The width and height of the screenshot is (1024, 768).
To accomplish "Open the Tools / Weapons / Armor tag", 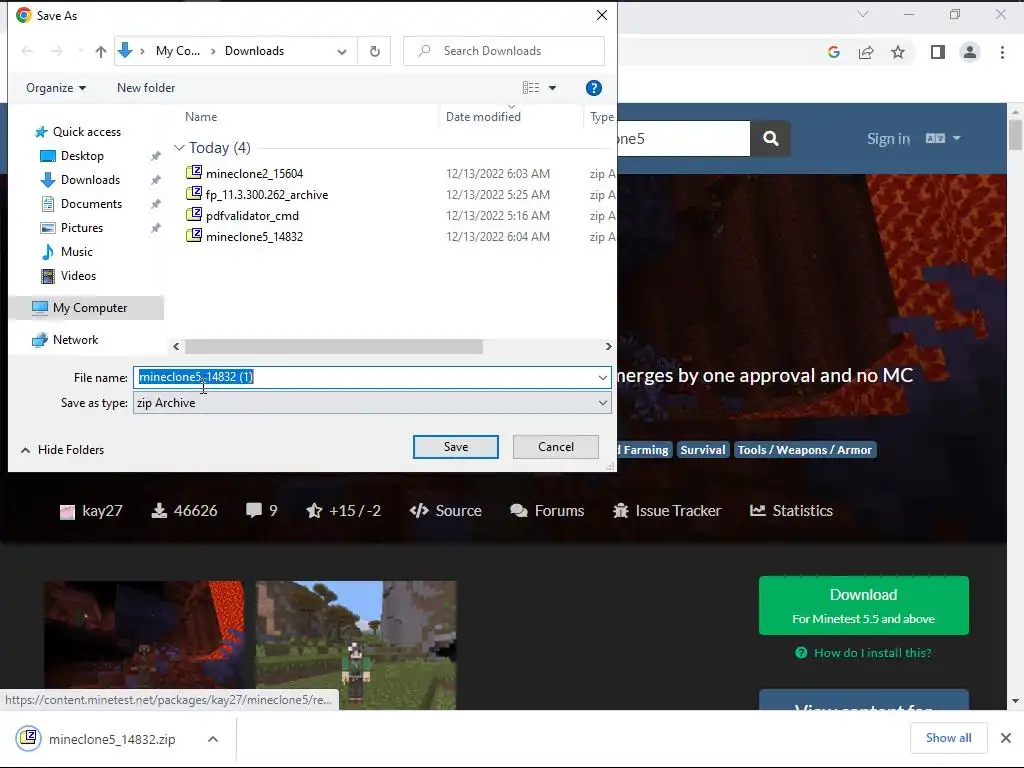I will pos(805,450).
